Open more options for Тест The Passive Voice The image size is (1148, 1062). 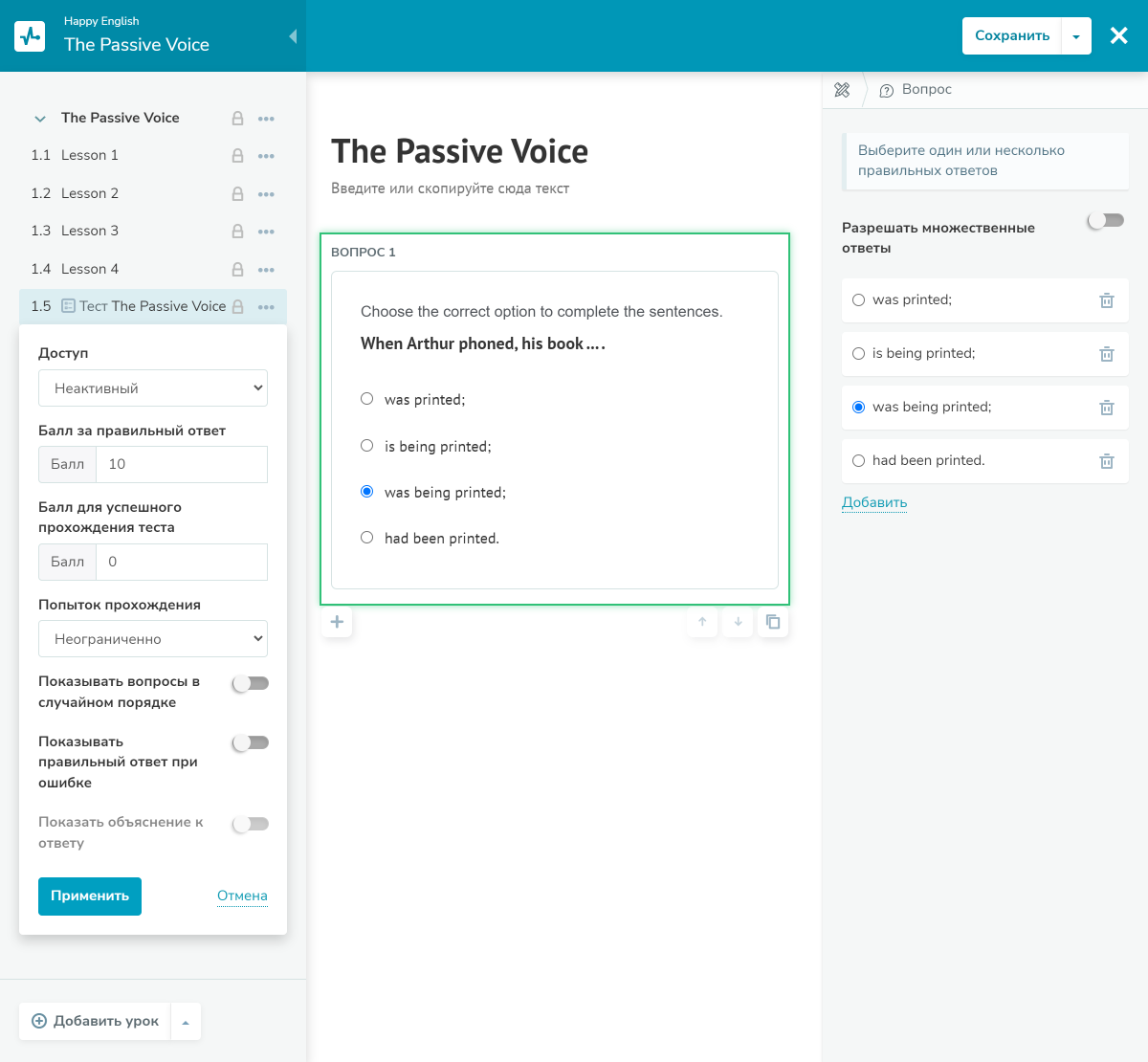click(266, 307)
